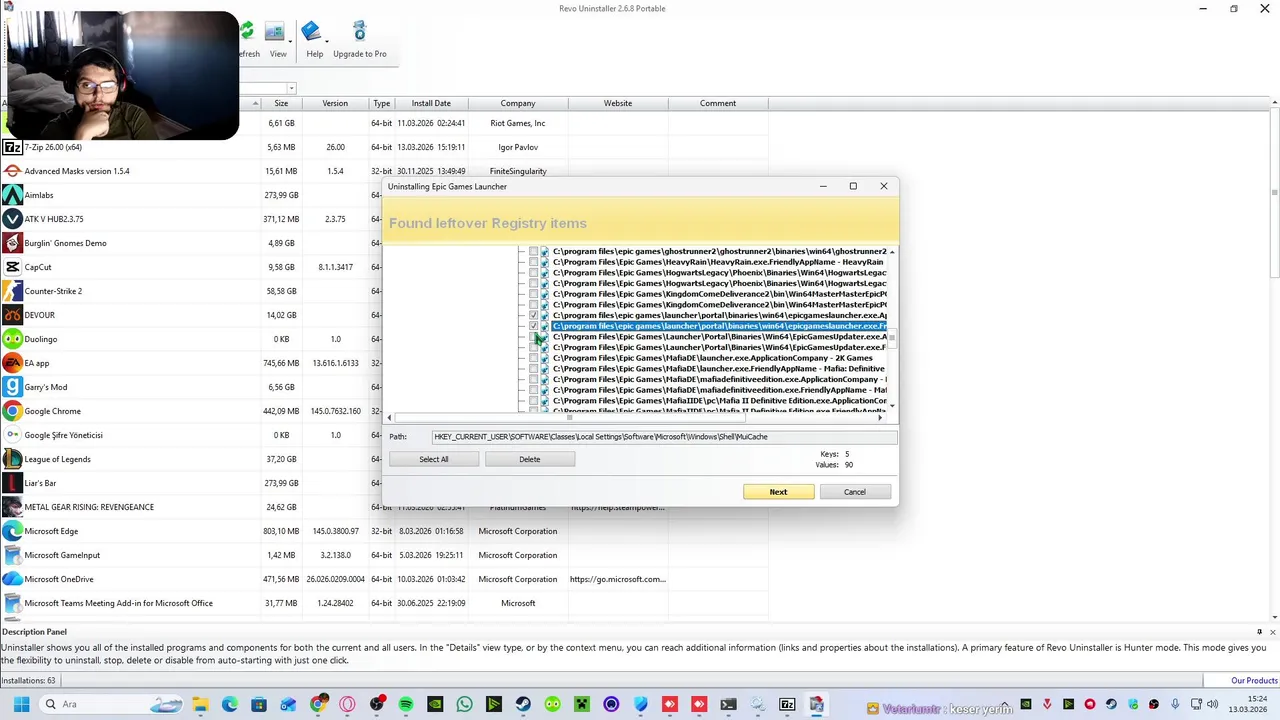This screenshot has height=720, width=1280.
Task: Sort programs by Type column
Action: click(382, 103)
